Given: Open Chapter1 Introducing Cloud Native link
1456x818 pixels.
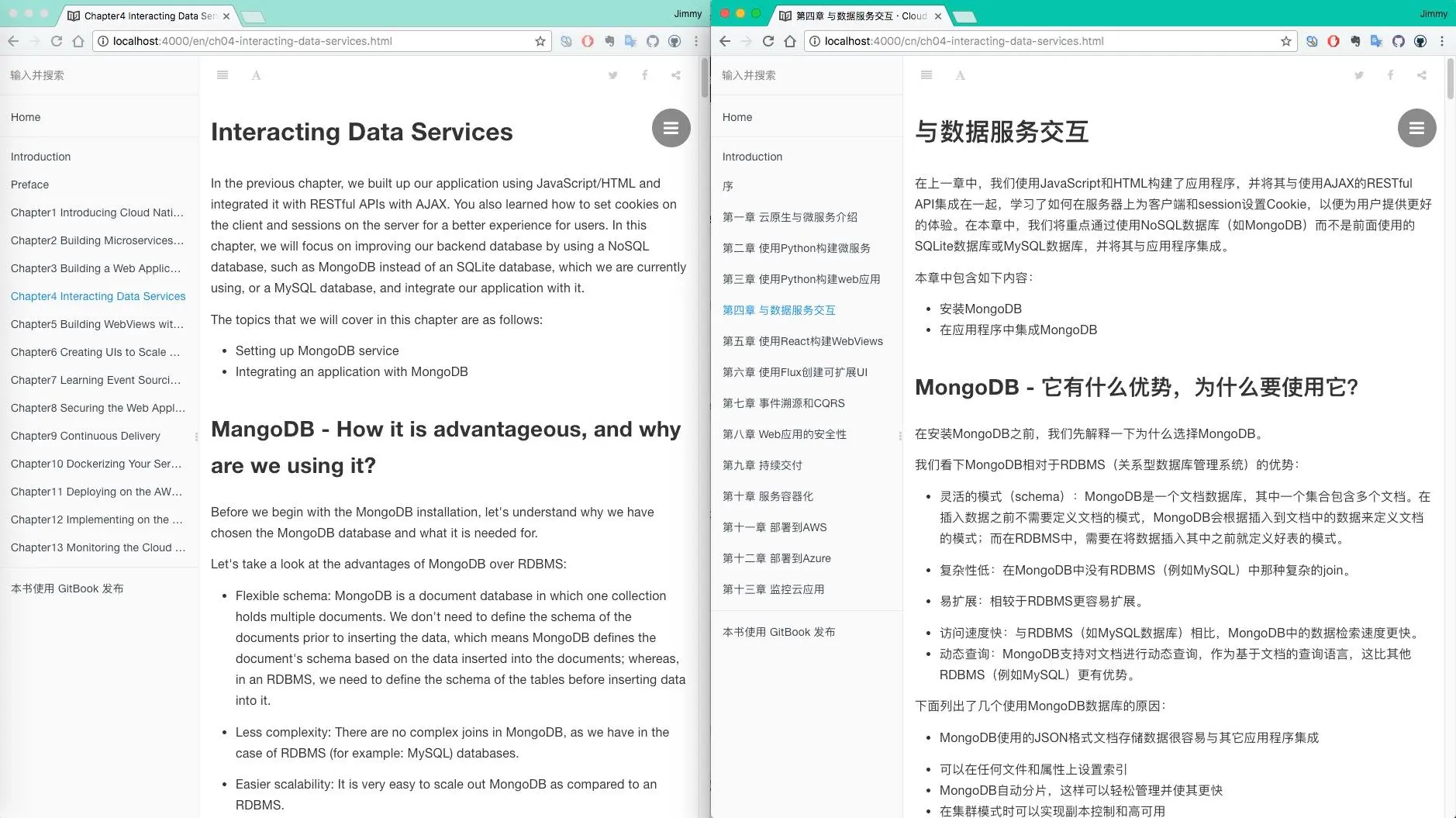Looking at the screenshot, I should pyautogui.click(x=98, y=212).
